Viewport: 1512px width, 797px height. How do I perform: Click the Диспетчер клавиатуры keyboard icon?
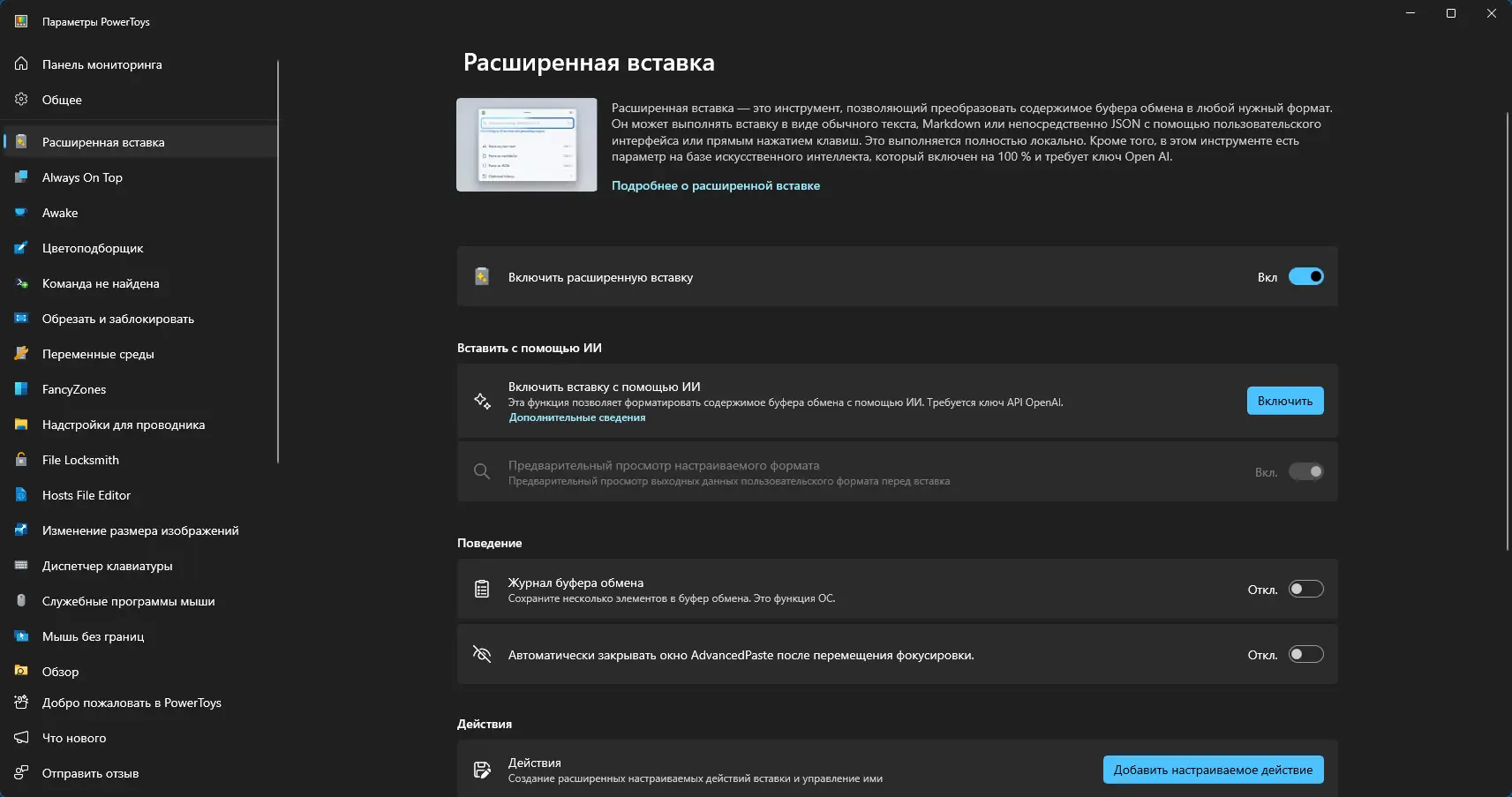(21, 566)
